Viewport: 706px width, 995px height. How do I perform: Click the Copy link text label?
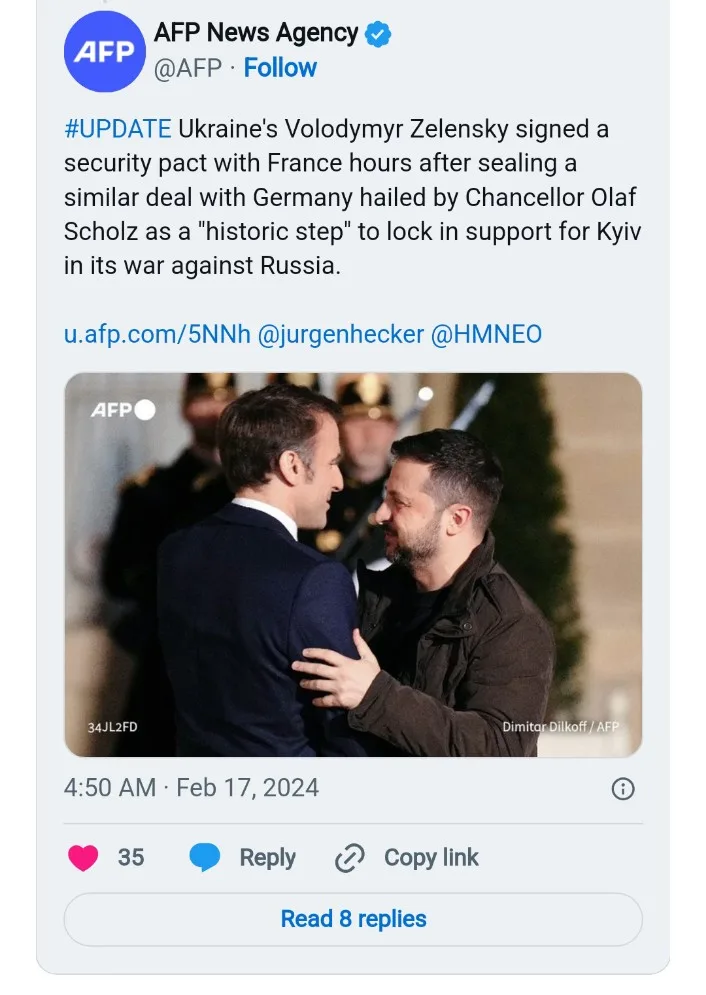coord(431,858)
